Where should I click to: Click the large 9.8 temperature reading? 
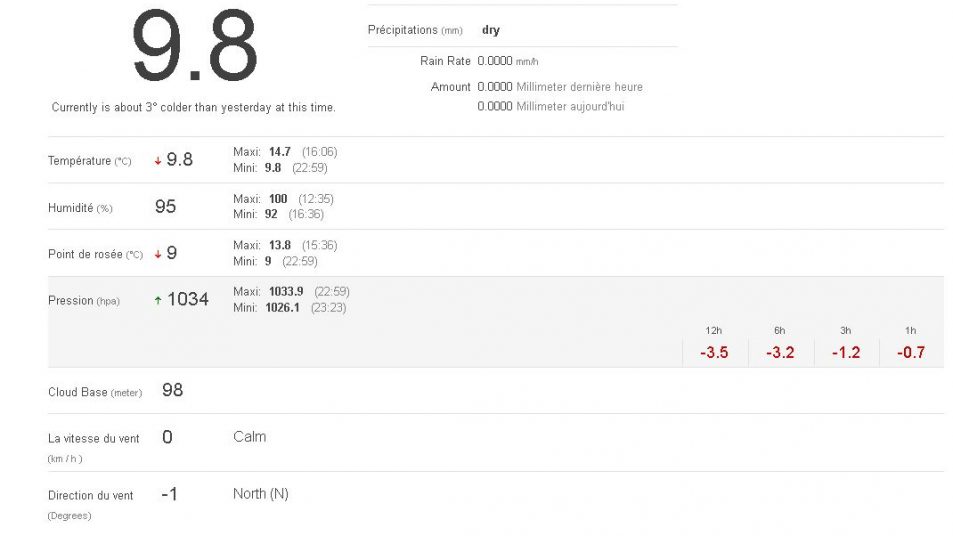(194, 47)
